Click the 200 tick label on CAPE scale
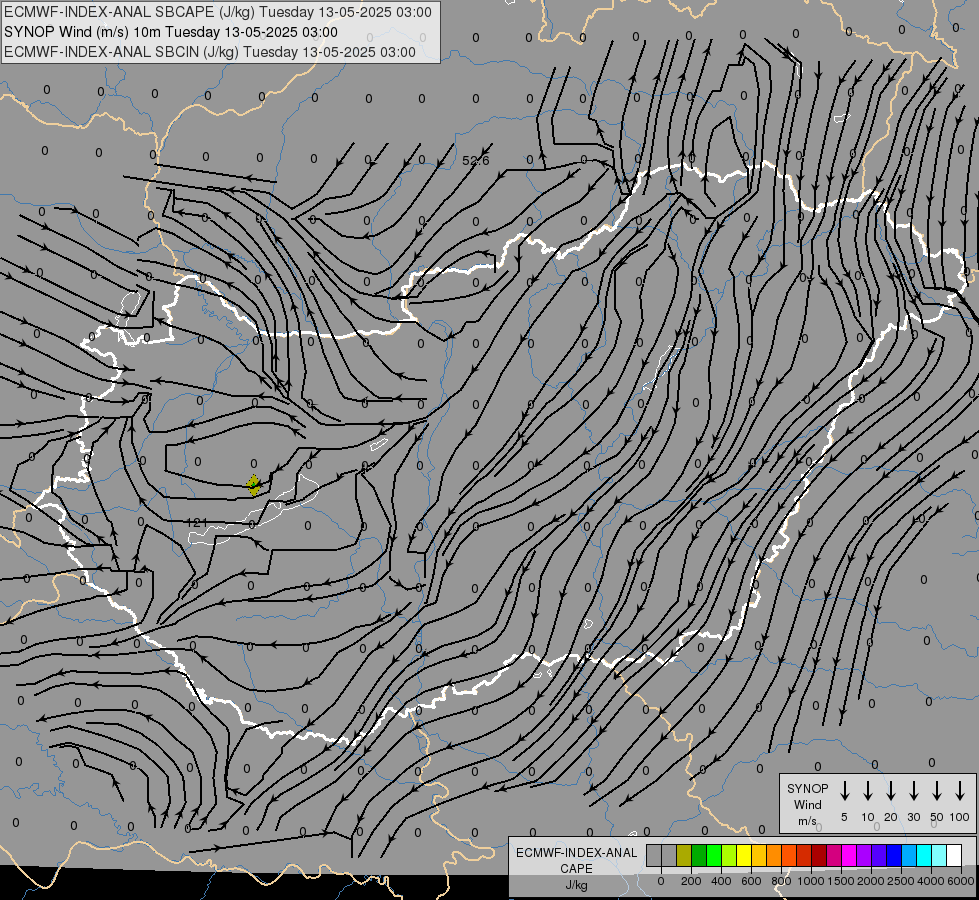This screenshot has height=900, width=979. 691,881
